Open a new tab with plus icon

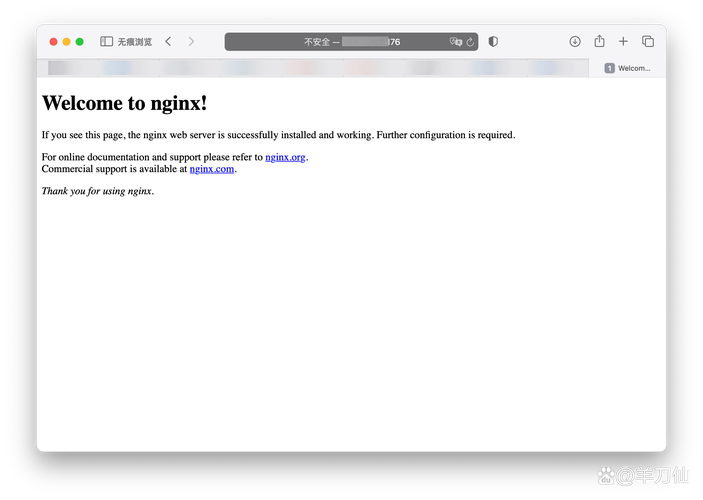[x=623, y=42]
